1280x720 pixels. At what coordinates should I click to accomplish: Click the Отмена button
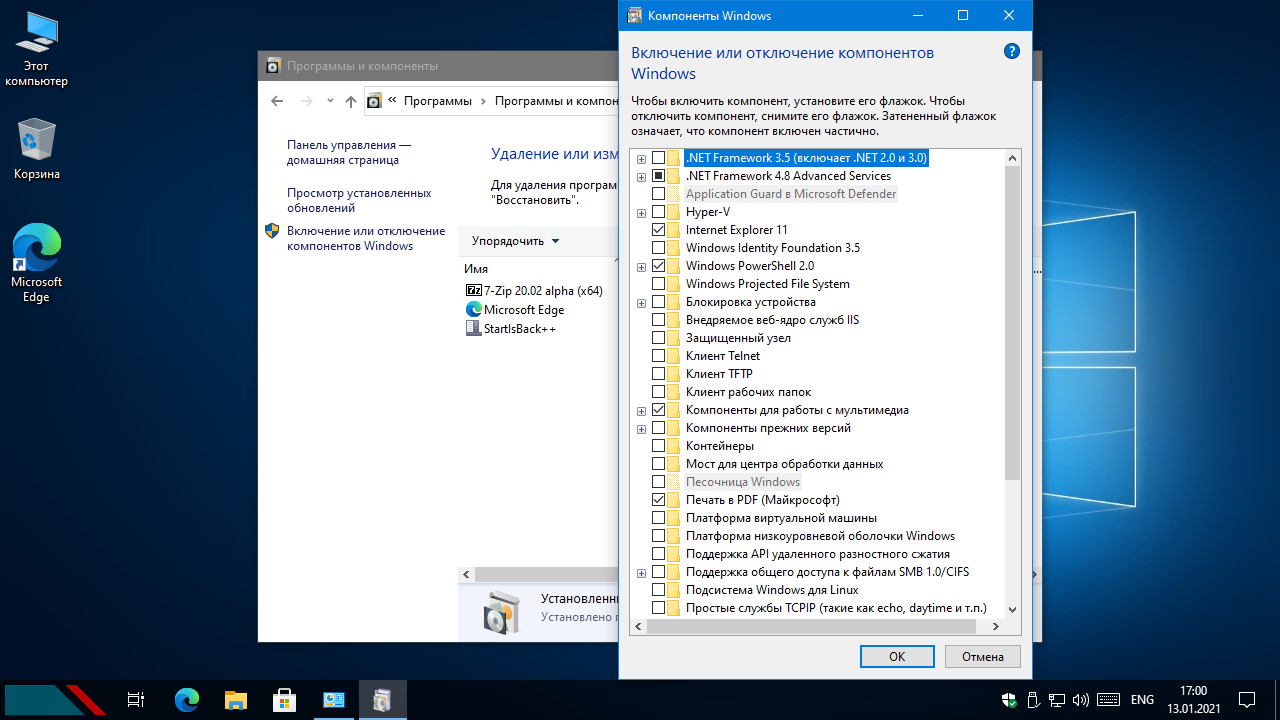point(983,657)
